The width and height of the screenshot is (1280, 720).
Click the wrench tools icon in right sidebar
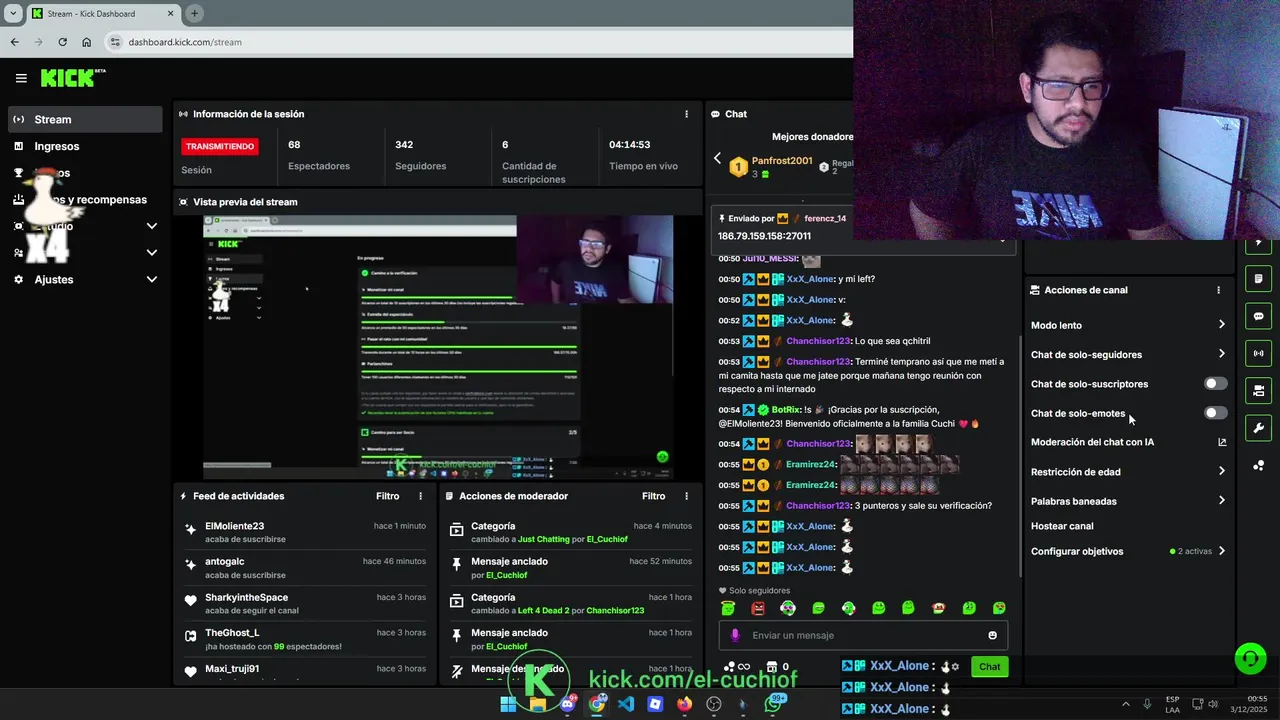tap(1258, 428)
